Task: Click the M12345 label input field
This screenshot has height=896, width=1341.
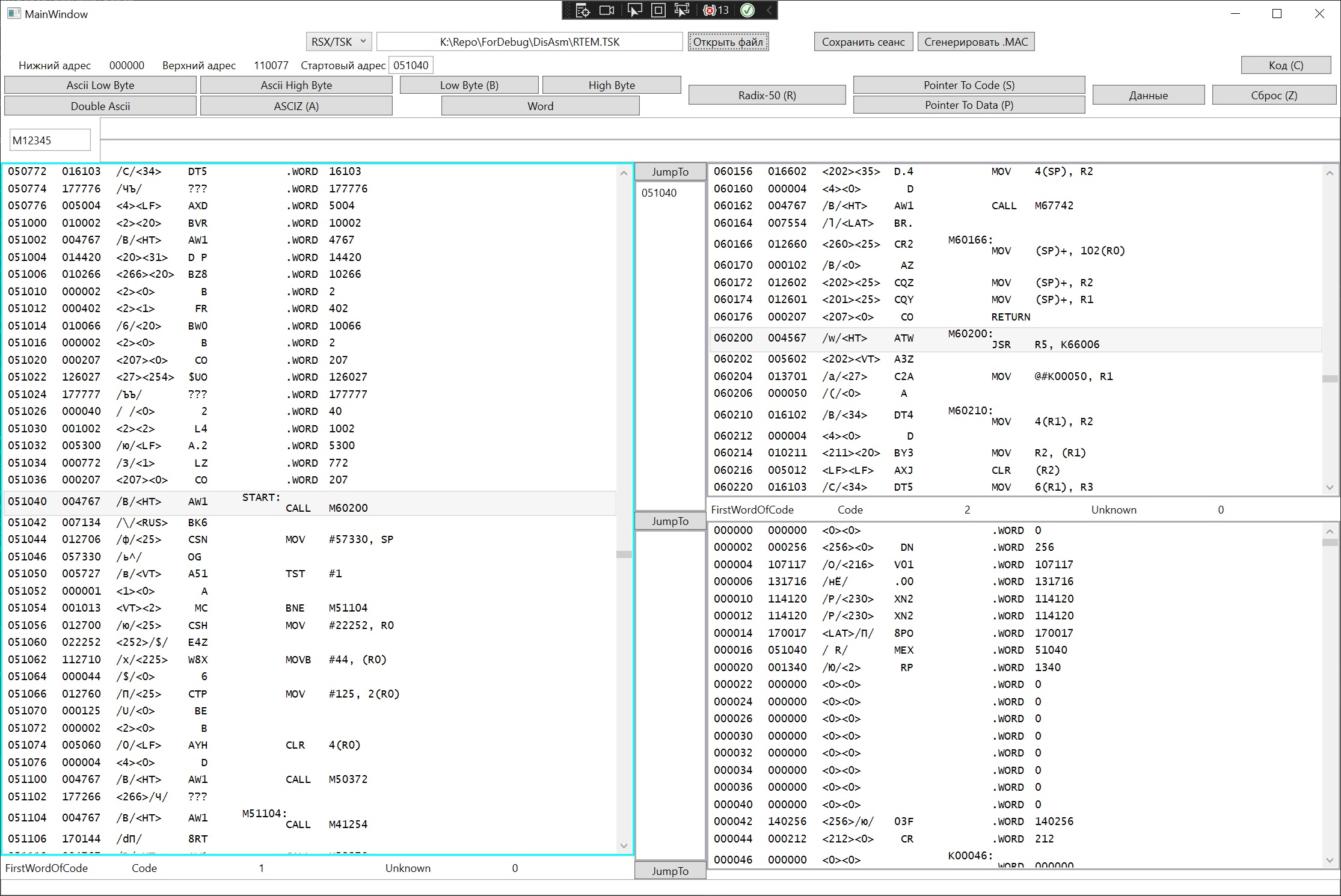Action: point(50,140)
